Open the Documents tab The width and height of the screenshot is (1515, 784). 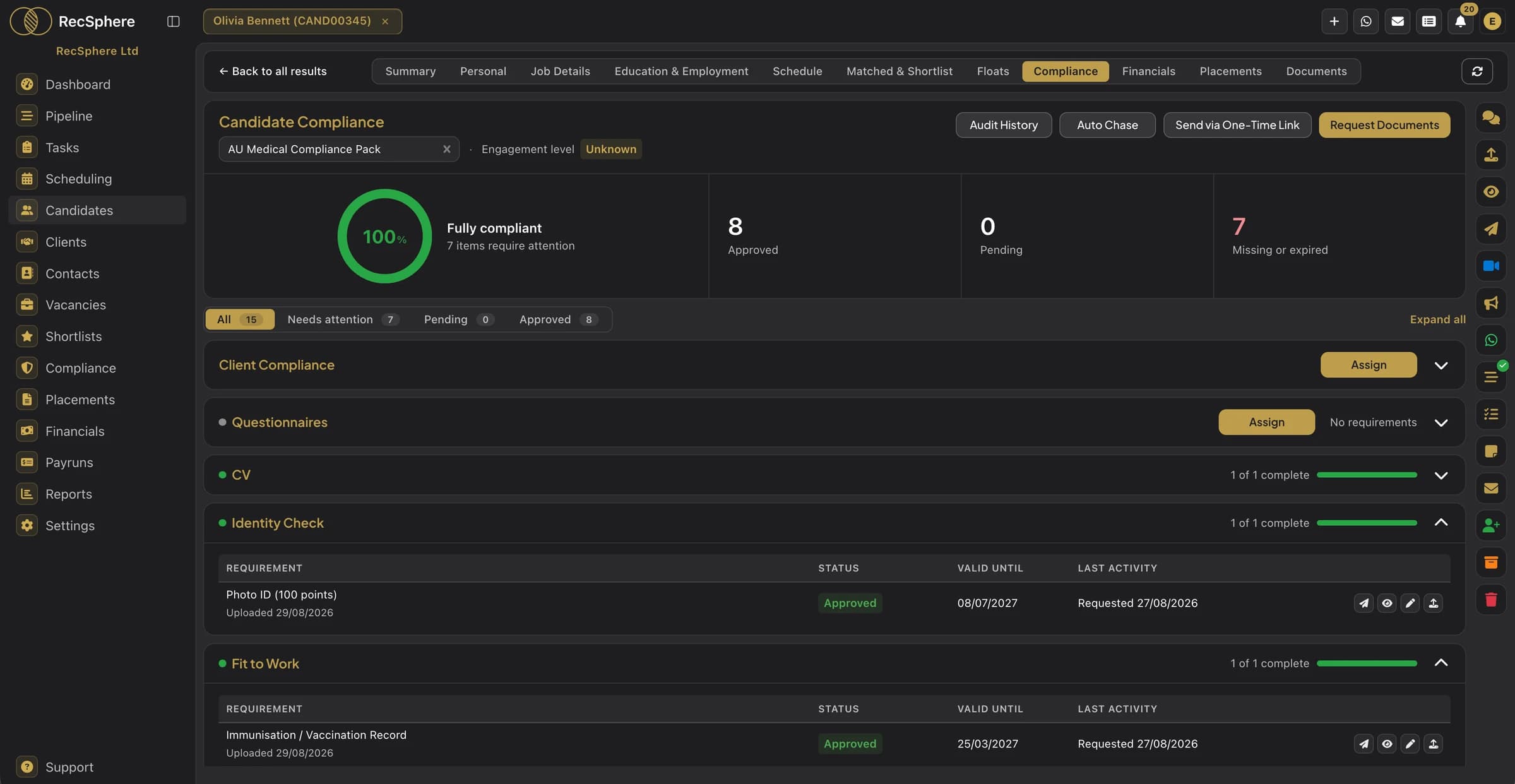(1316, 71)
